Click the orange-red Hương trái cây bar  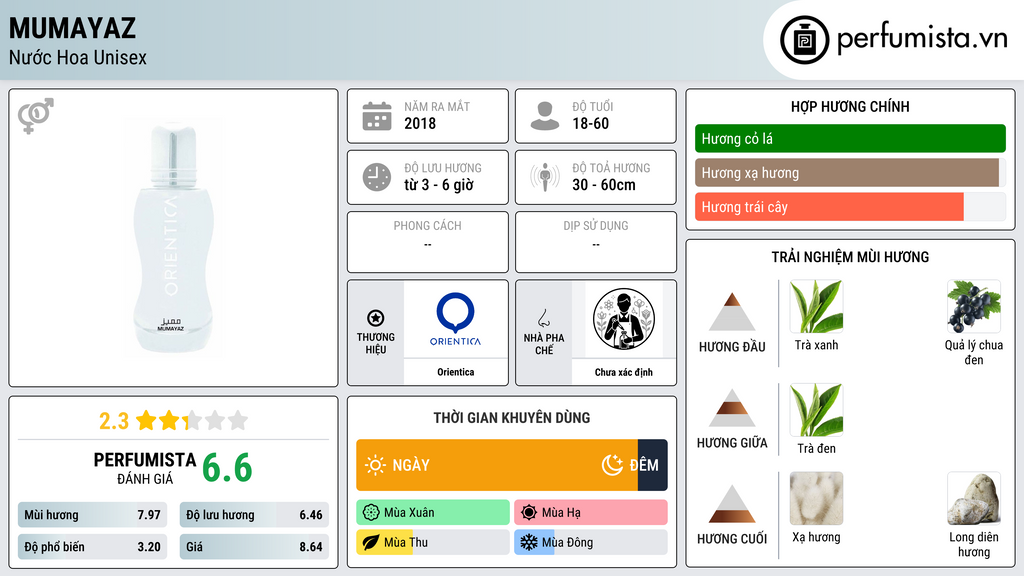pos(829,207)
